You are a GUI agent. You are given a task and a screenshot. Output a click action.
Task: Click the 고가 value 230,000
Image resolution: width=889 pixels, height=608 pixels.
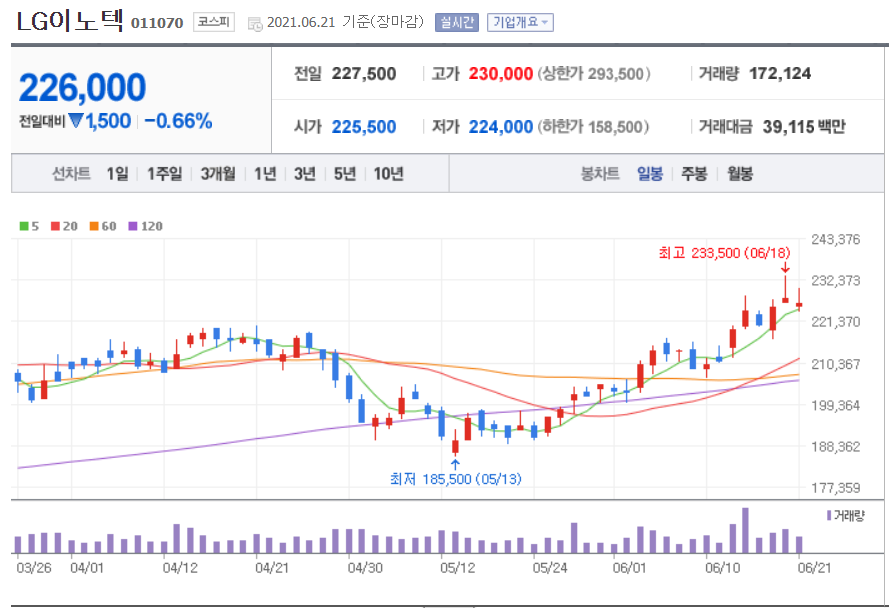[501, 74]
